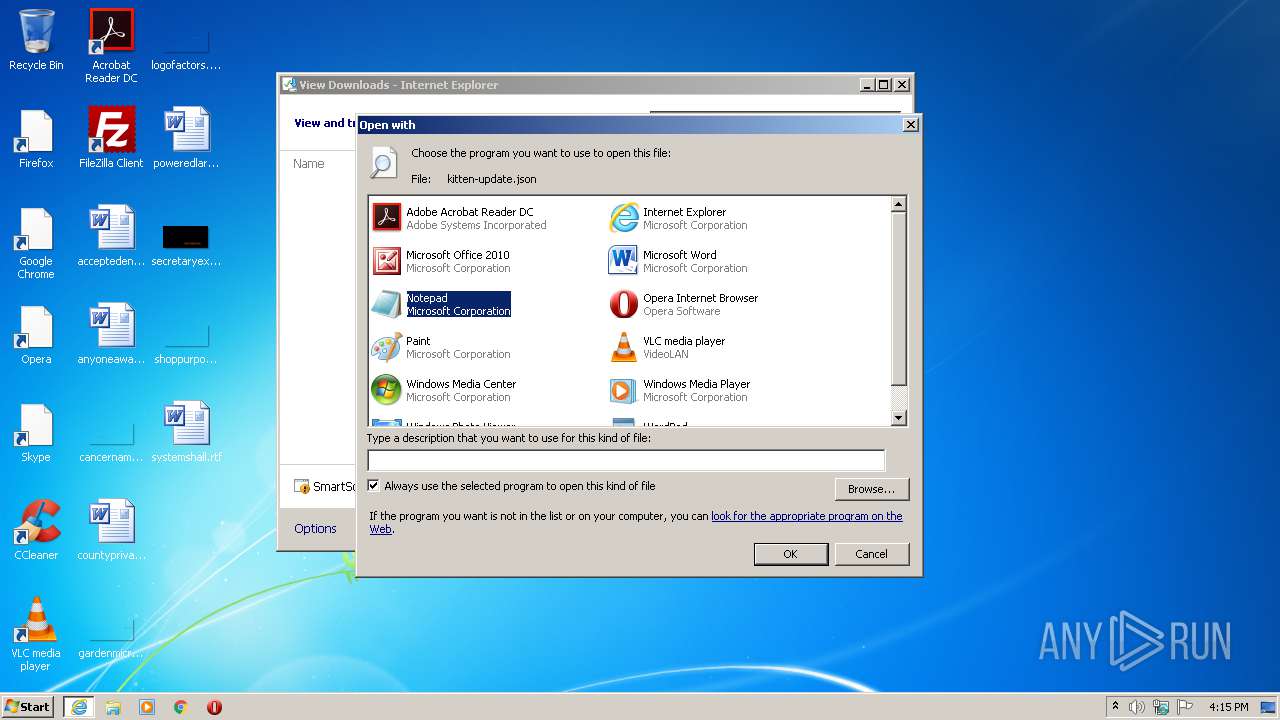
Task: Click into the file description text field
Action: point(626,460)
